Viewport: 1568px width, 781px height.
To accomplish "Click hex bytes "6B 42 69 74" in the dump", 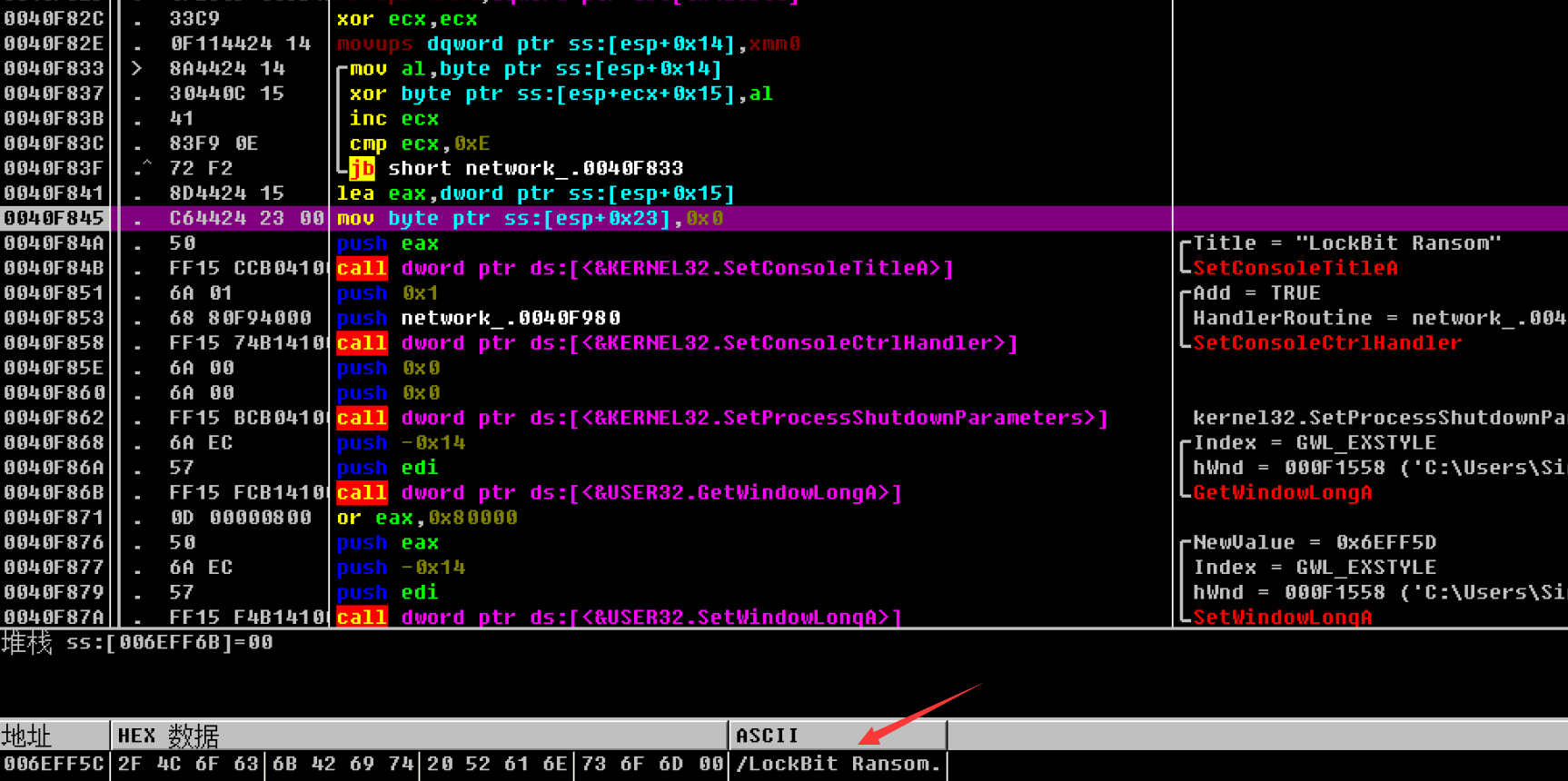I will pos(343,764).
